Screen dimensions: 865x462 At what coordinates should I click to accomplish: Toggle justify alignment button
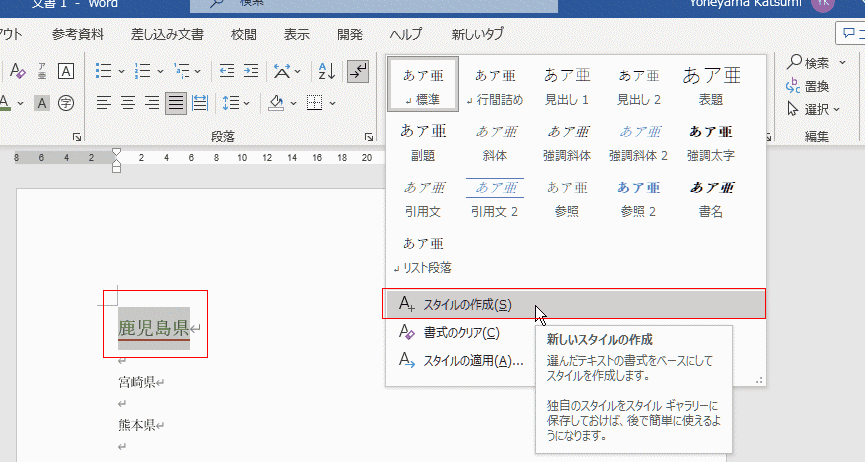[x=176, y=102]
